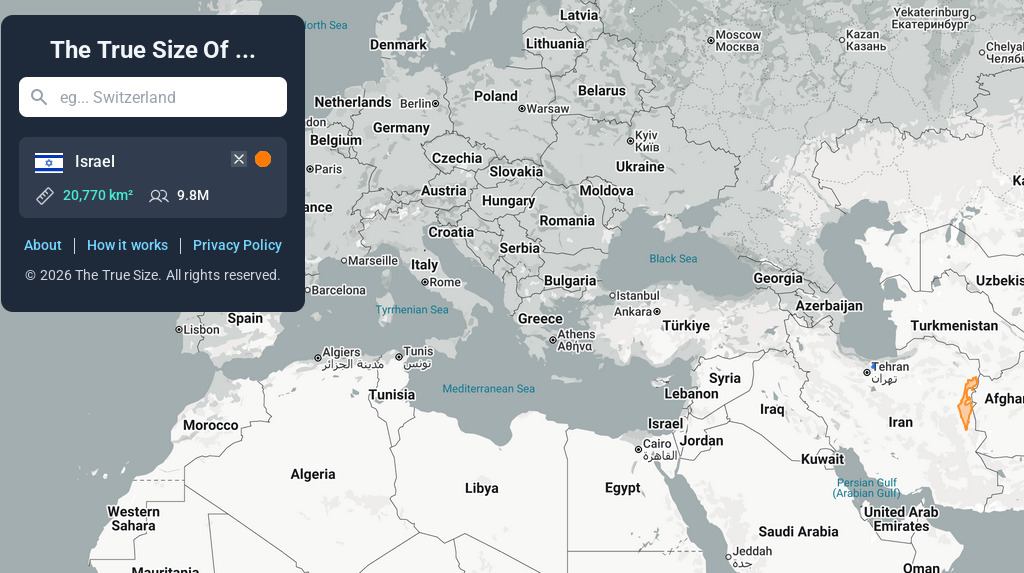Click the Ukraine country label
The width and height of the screenshot is (1024, 573).
pos(640,167)
